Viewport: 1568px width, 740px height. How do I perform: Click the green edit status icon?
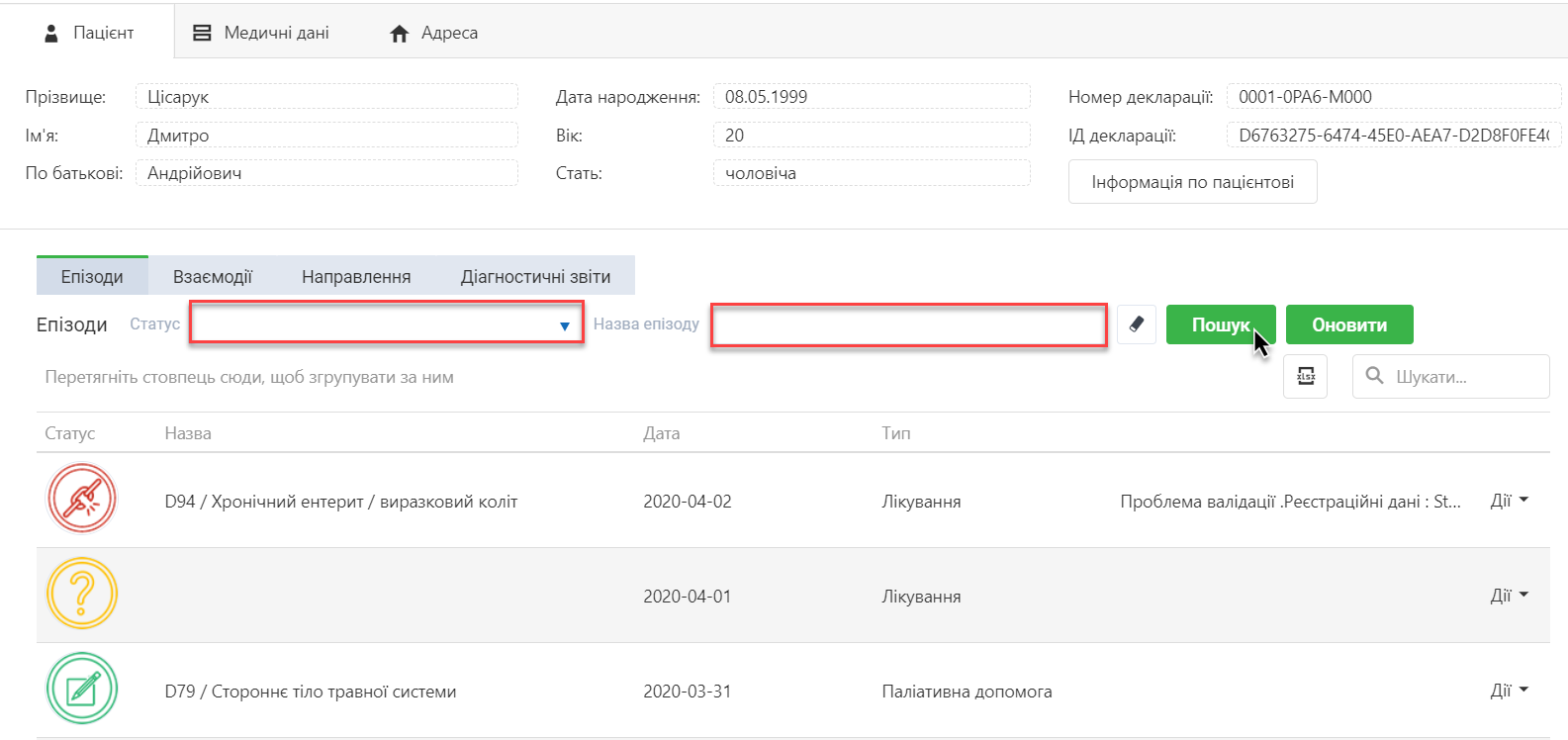(82, 689)
